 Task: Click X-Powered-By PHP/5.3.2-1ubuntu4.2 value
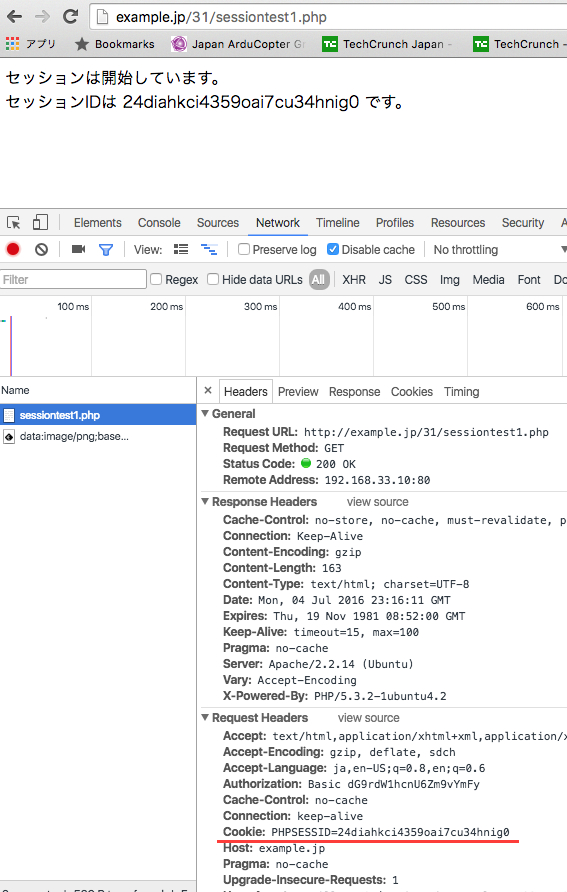pyautogui.click(x=380, y=696)
